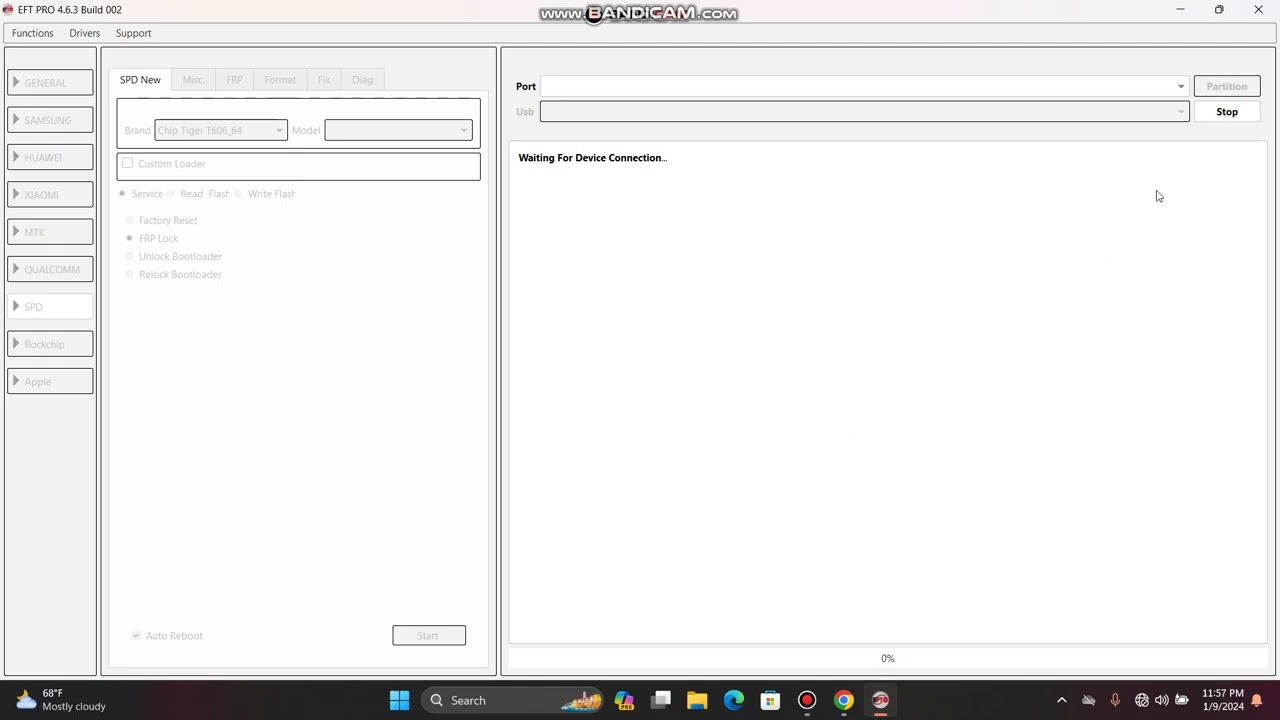
Task: Open the weather widget showing 68°F
Action: pos(61,700)
